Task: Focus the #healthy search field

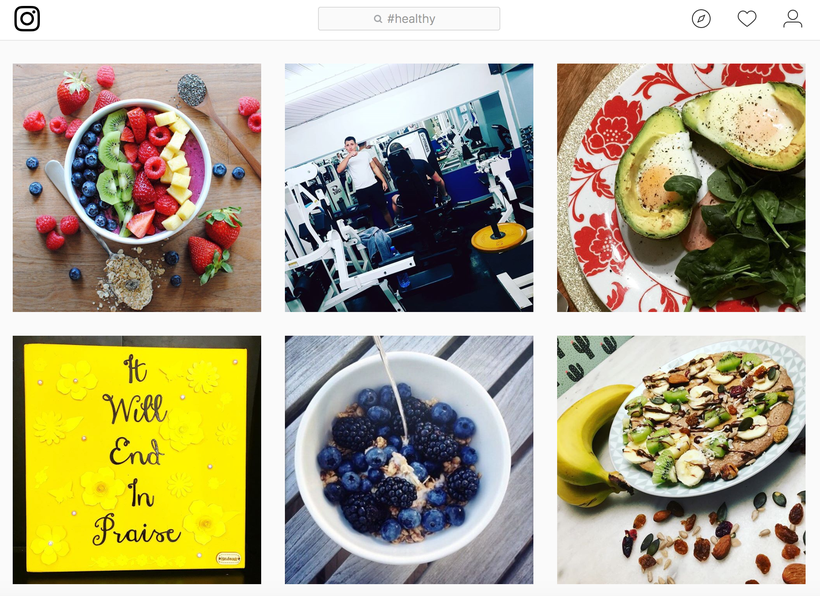Action: pyautogui.click(x=409, y=19)
